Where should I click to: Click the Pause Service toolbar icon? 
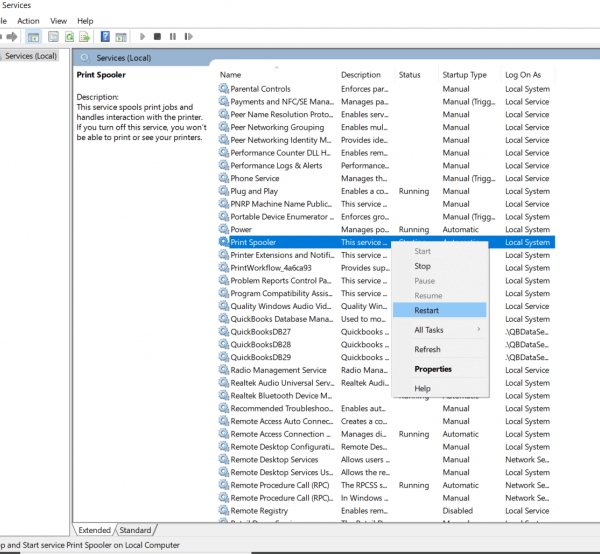point(173,37)
